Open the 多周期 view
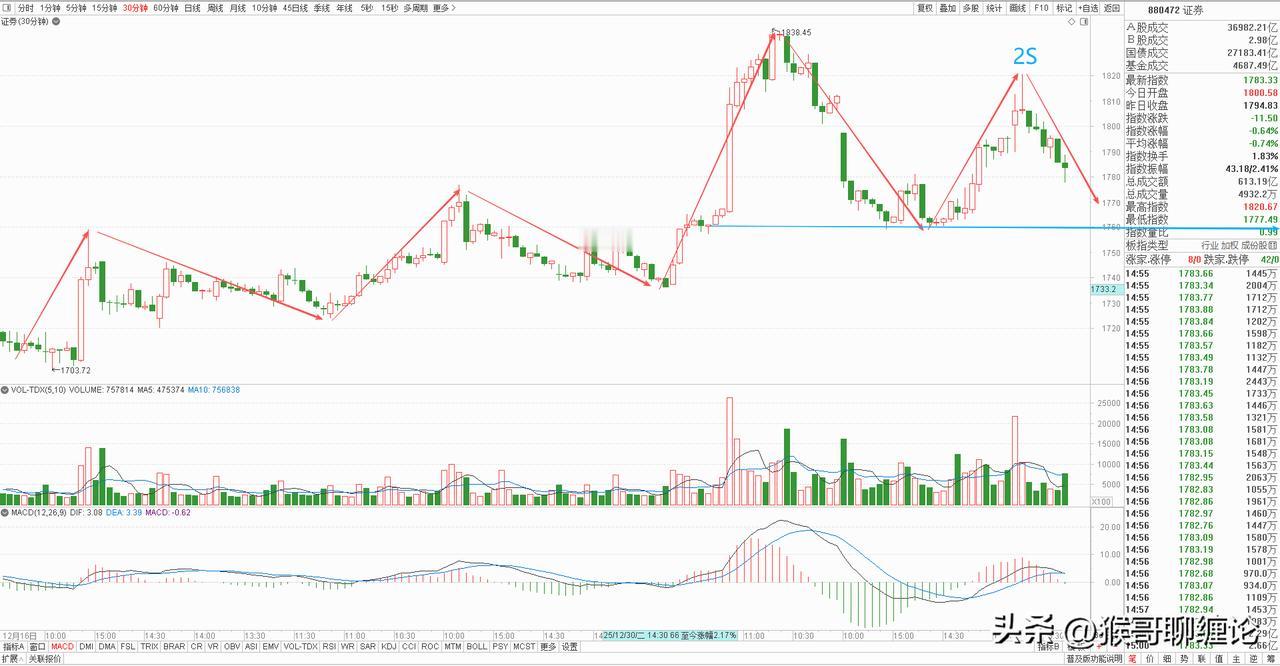1280x666 pixels. click(x=415, y=8)
